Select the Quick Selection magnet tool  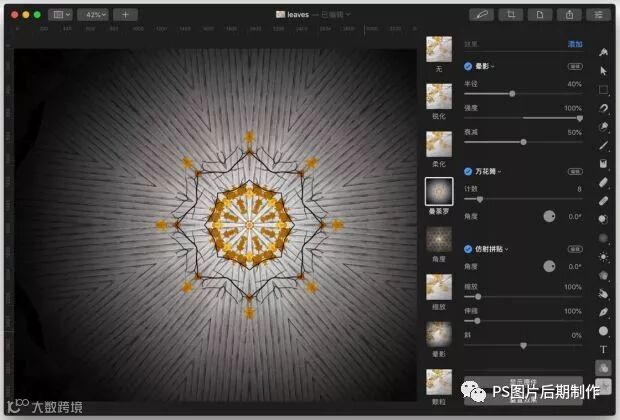click(x=603, y=108)
